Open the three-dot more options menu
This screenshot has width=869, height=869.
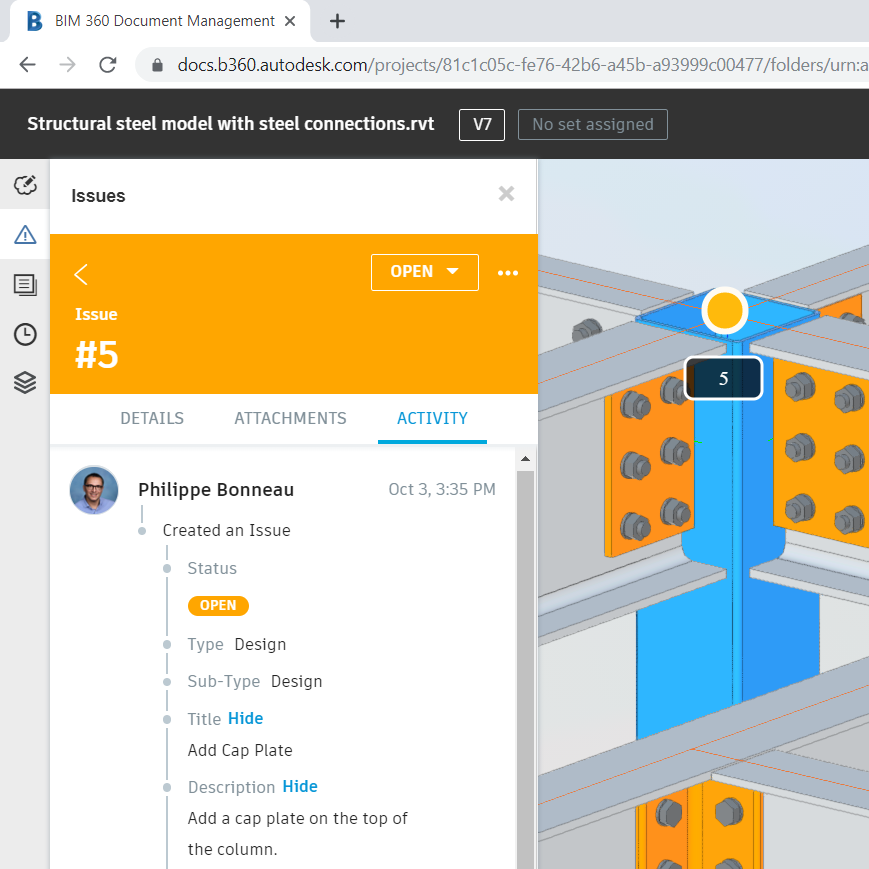pos(508,273)
